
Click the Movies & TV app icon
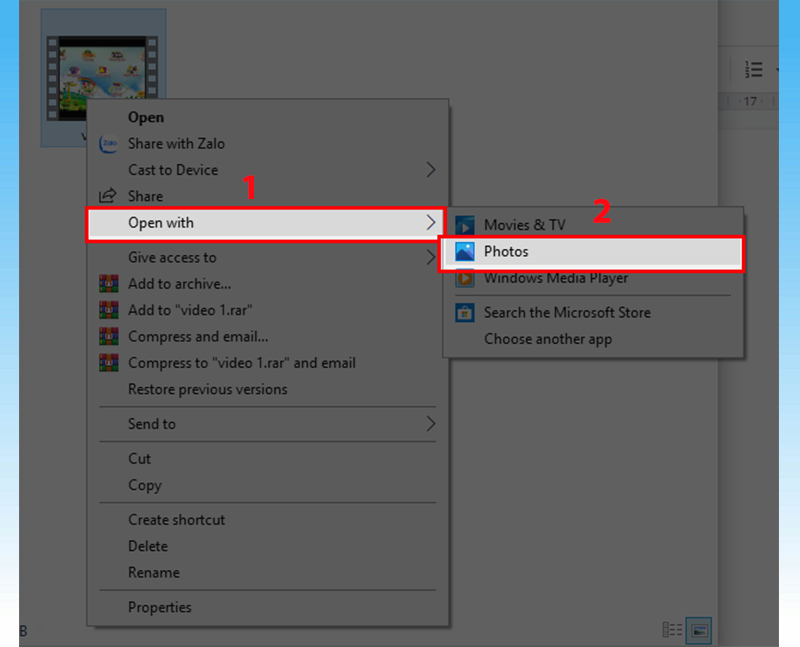click(x=465, y=225)
